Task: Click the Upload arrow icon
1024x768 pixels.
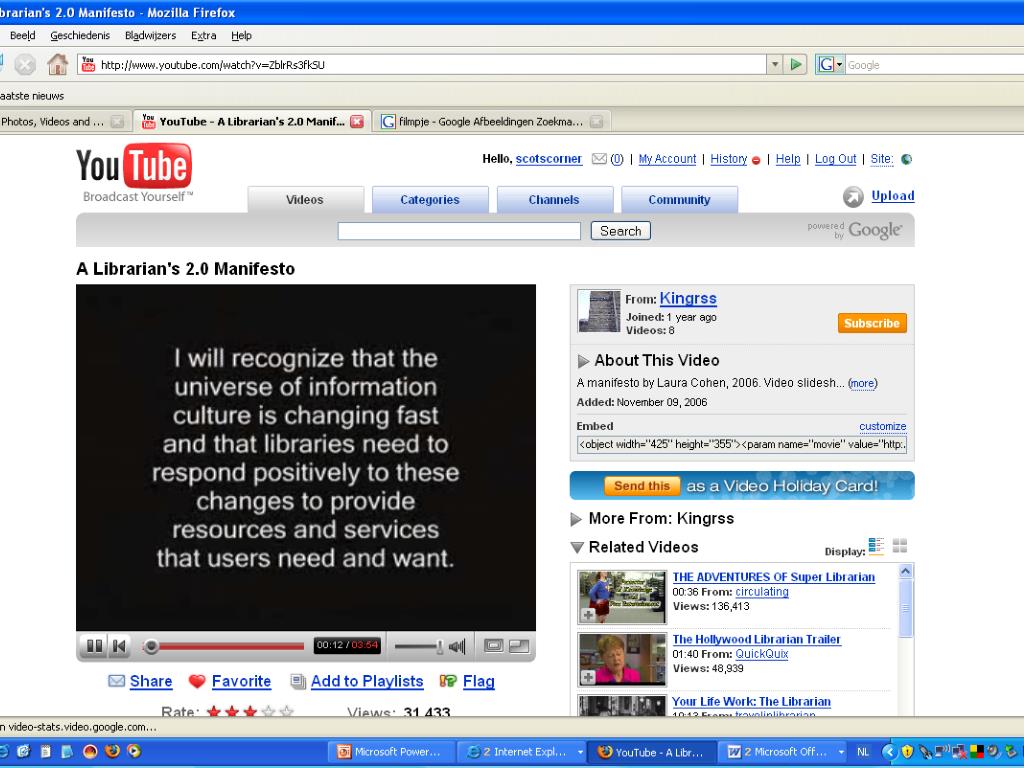Action: [853, 197]
